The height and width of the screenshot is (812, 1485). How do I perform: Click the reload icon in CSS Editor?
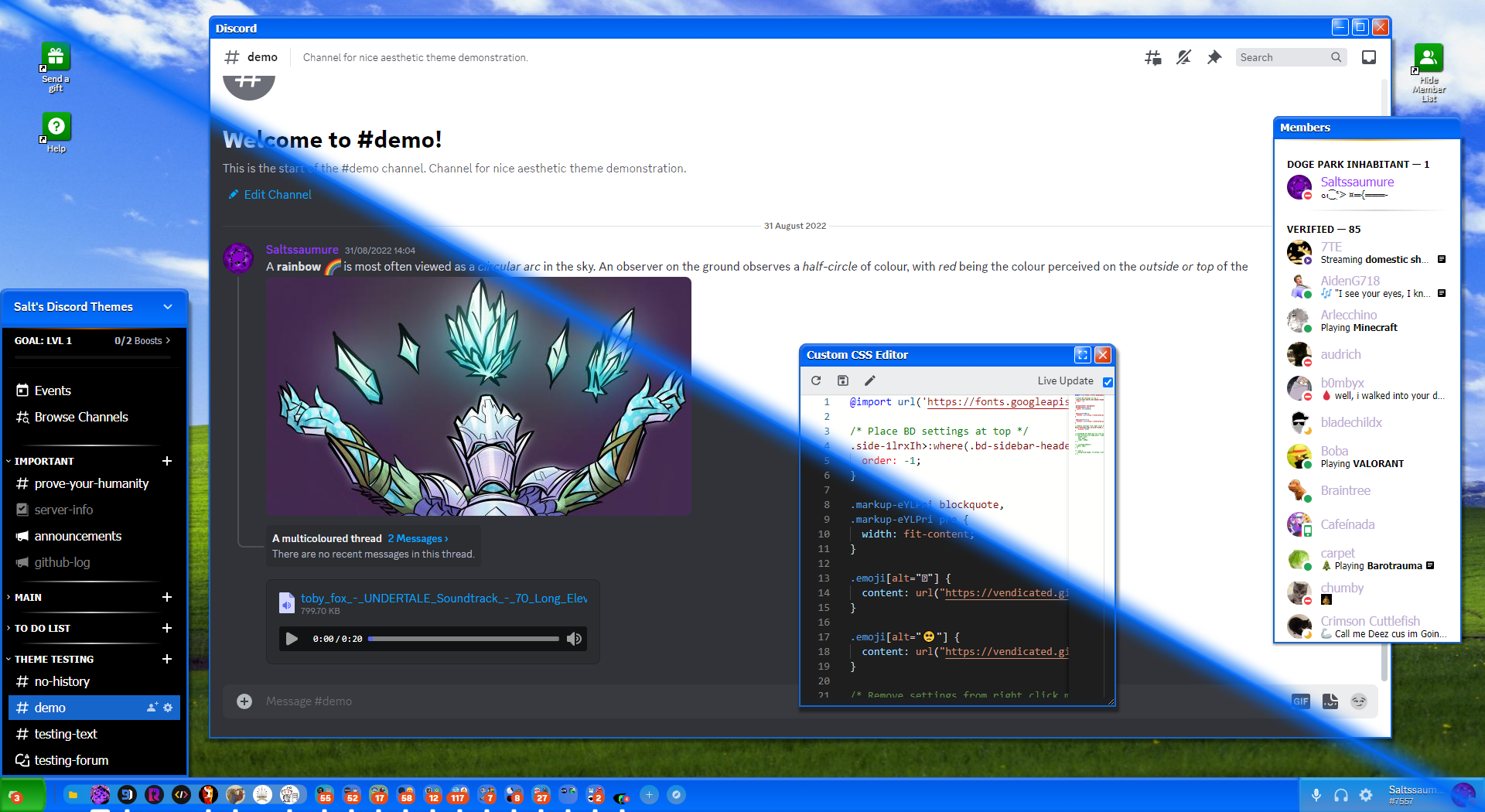coord(816,380)
